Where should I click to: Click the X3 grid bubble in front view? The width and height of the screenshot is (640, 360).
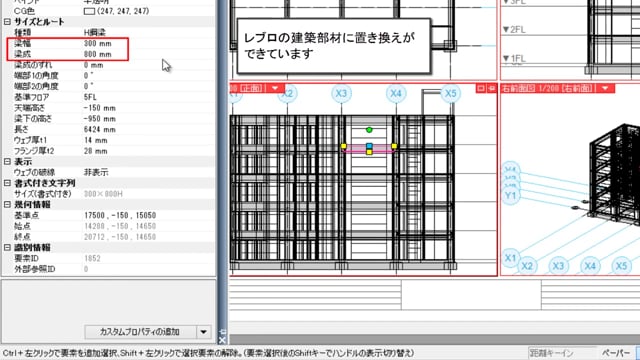(x=341, y=93)
